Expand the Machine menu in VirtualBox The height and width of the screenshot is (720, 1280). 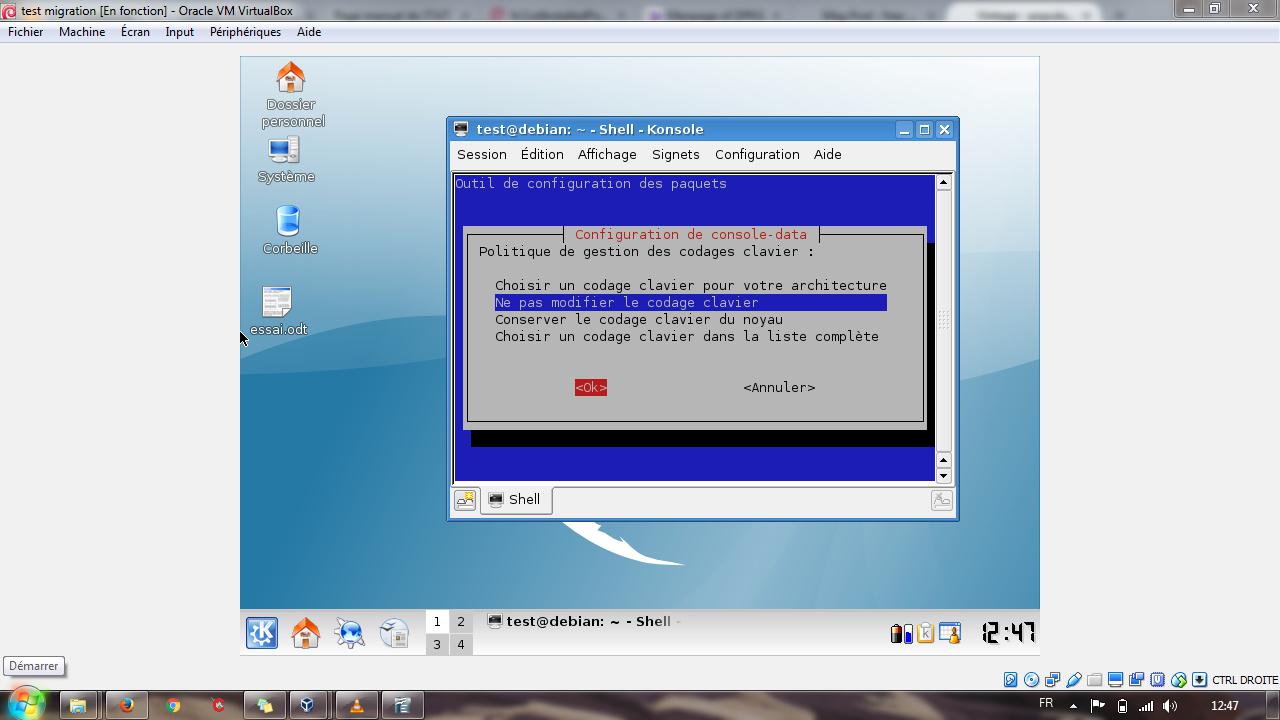pos(82,32)
